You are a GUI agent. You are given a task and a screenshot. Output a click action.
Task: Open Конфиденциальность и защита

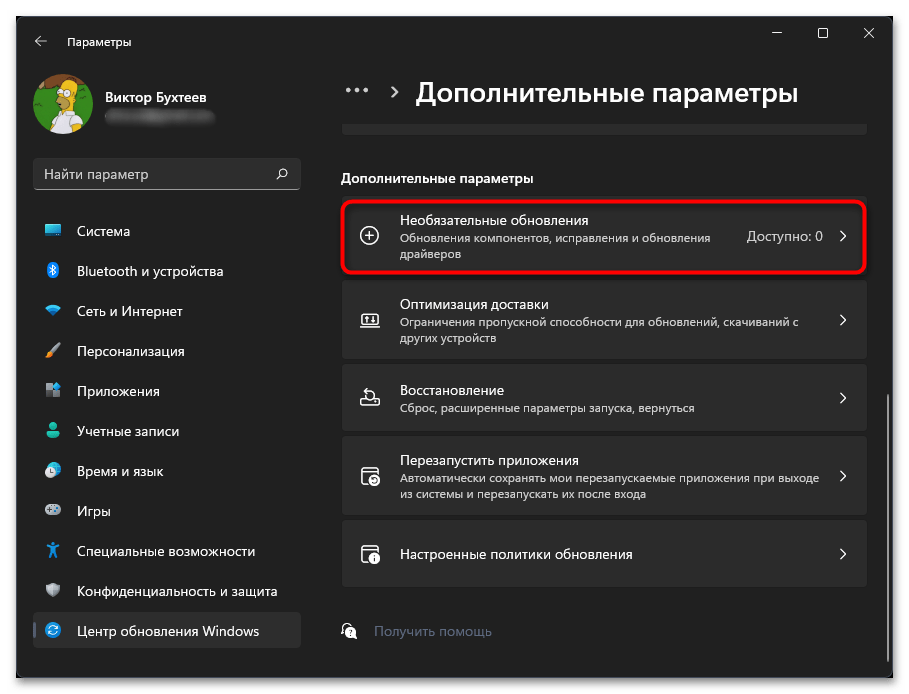[167, 591]
